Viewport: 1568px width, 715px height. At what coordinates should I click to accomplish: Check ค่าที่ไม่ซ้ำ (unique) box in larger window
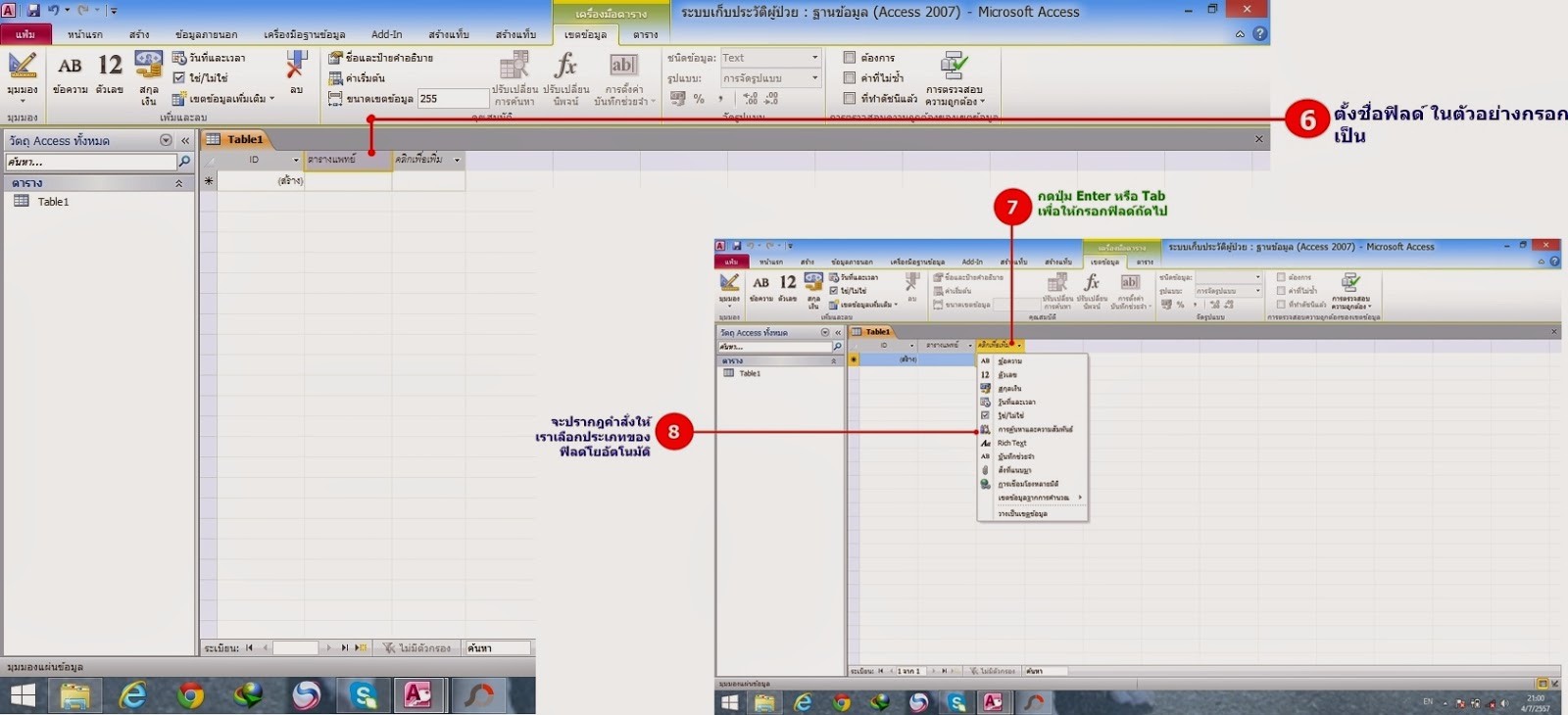click(x=850, y=77)
